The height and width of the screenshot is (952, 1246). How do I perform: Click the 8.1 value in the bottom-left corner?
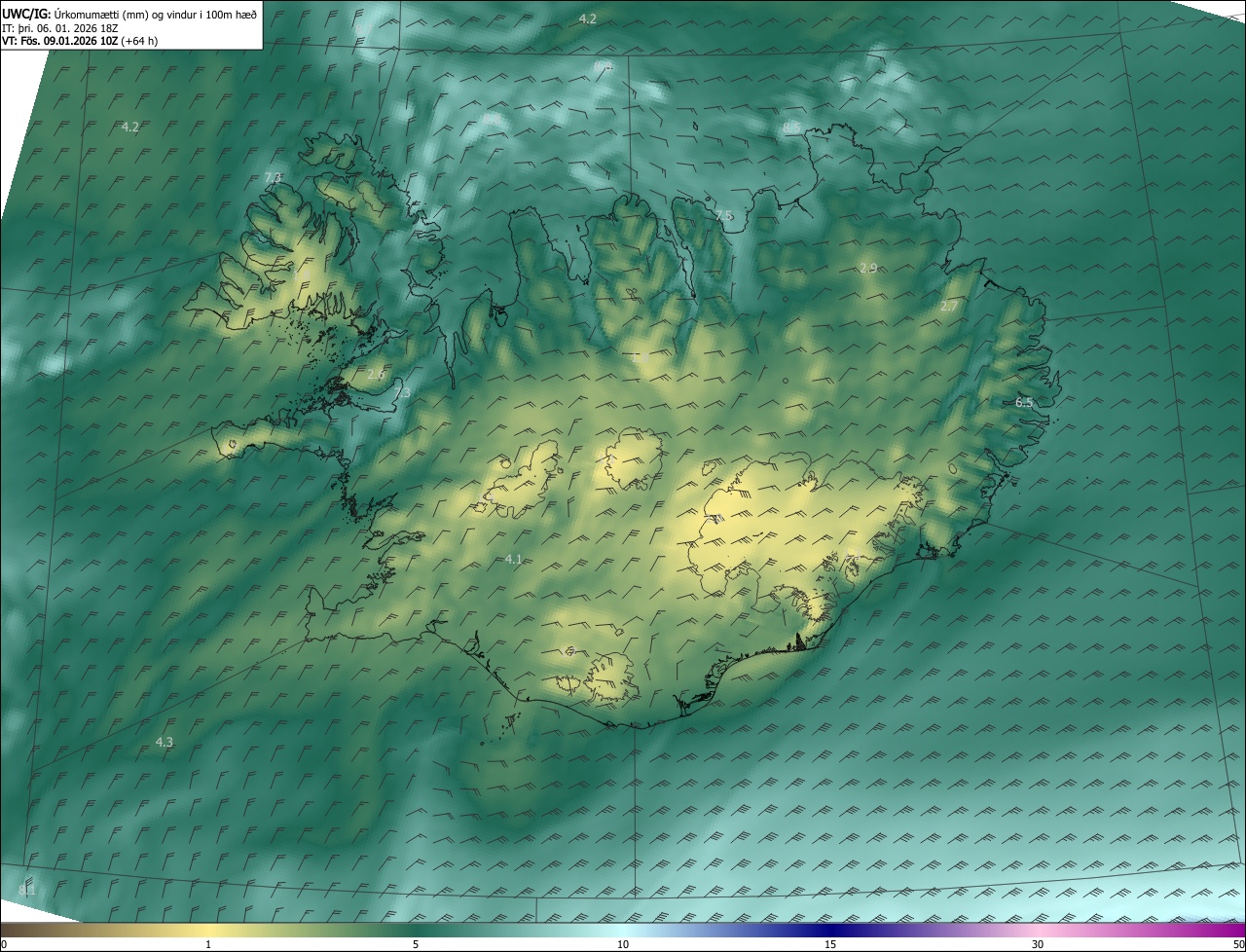[27, 890]
